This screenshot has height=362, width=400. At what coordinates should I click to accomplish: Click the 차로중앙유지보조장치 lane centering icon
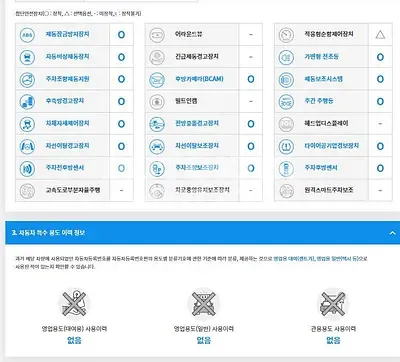coord(157,191)
